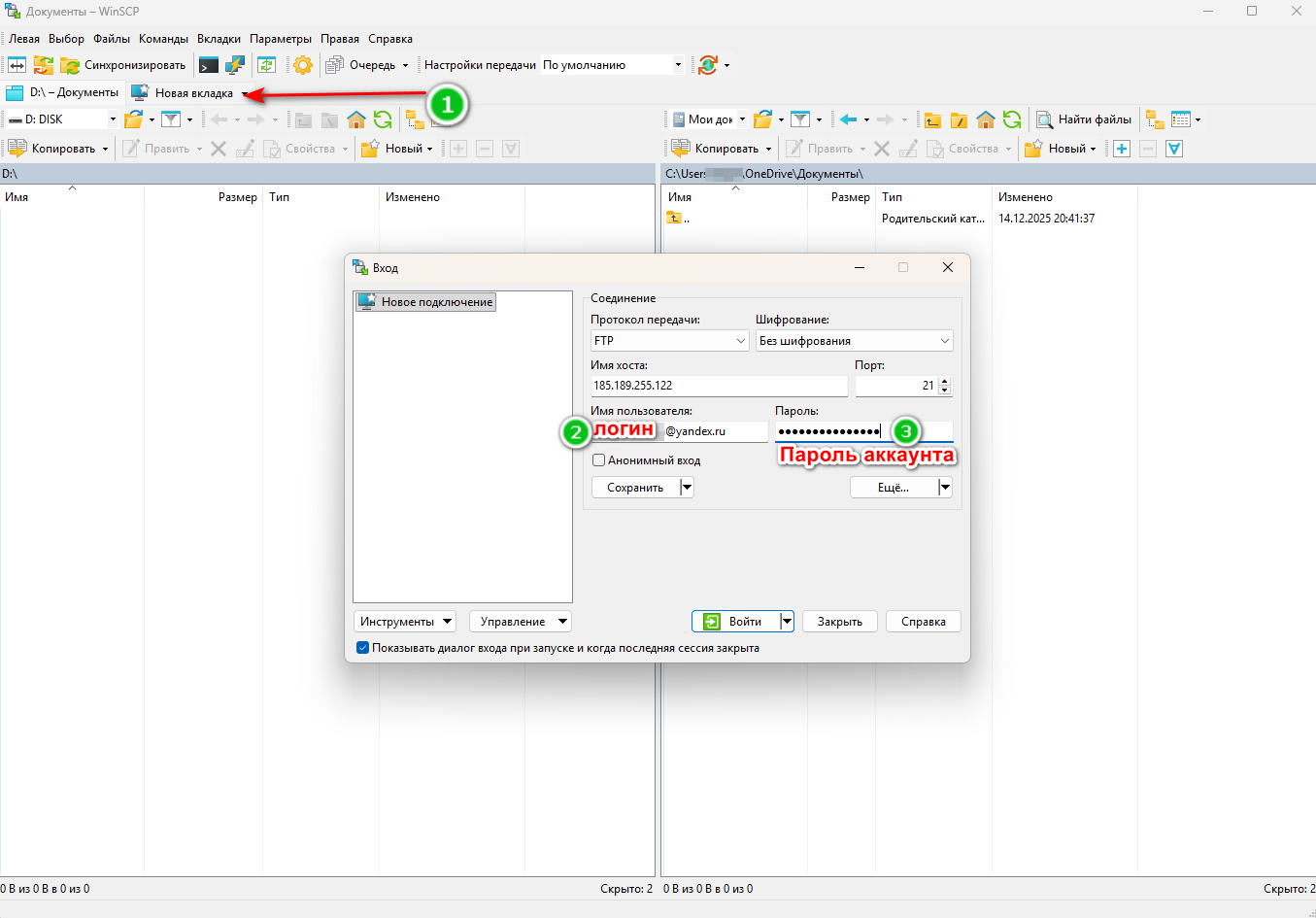Screen dimensions: 1316x918
Task: Go up to parent directory icon
Action: [933, 119]
